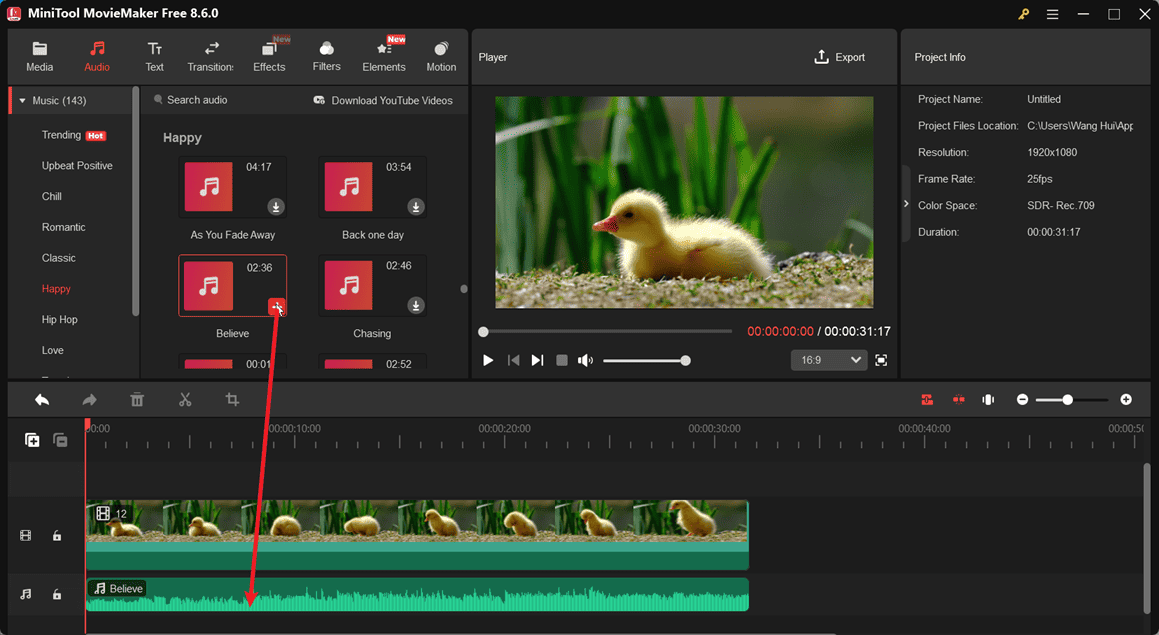
Task: Play the video preview
Action: (488, 360)
